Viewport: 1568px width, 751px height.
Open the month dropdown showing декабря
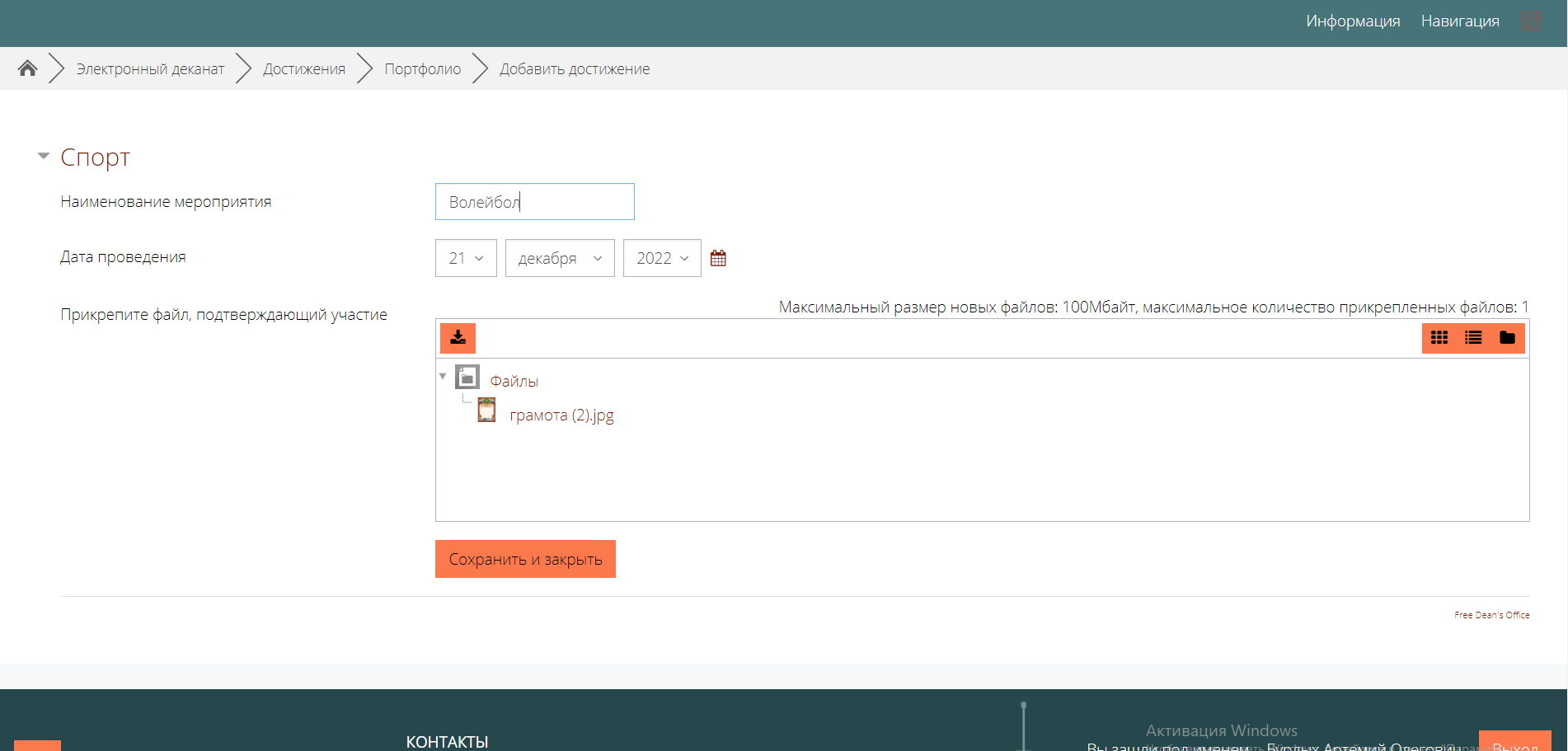(x=560, y=258)
